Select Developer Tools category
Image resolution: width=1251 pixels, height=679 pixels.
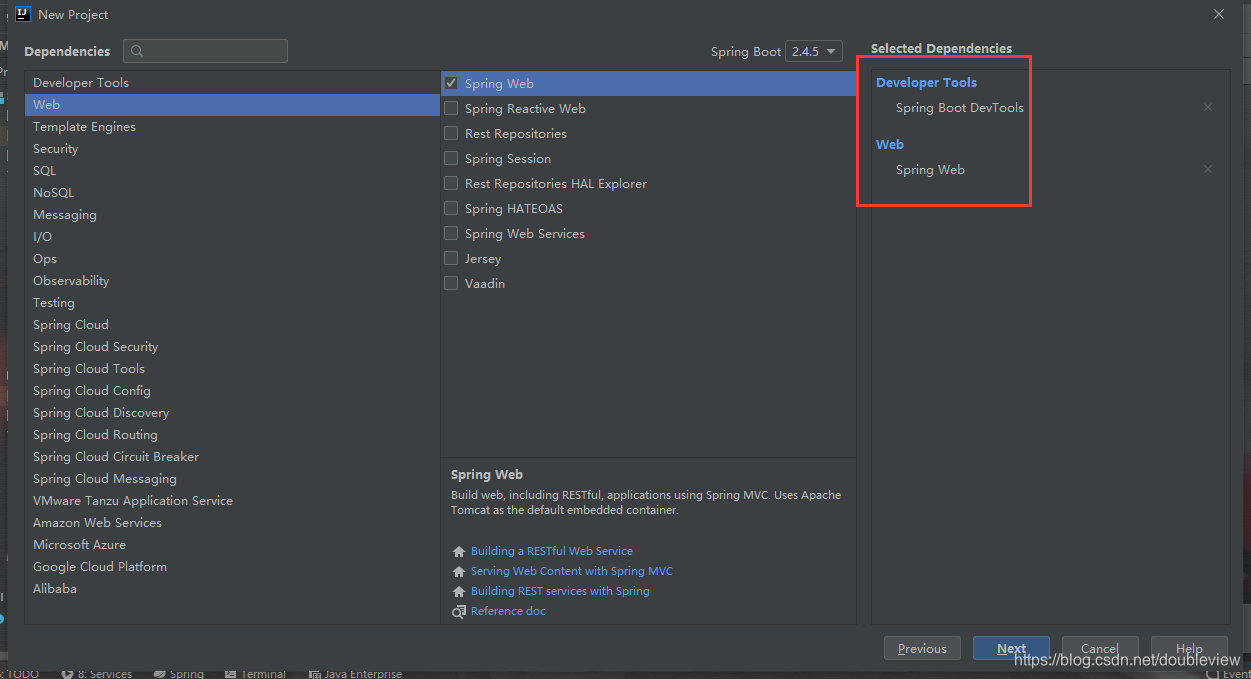click(x=232, y=83)
